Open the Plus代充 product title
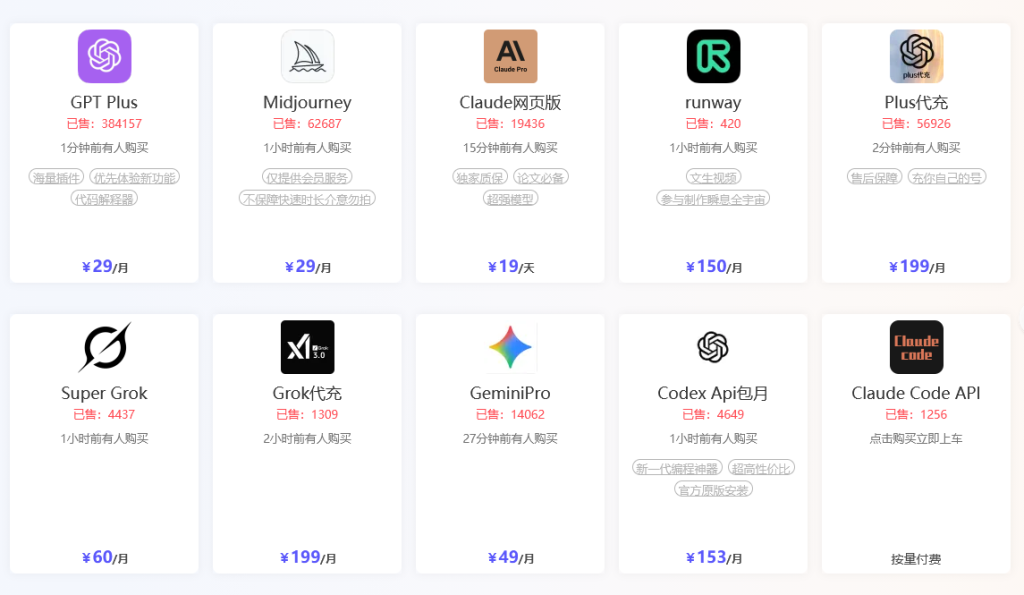Image resolution: width=1024 pixels, height=595 pixels. click(916, 103)
